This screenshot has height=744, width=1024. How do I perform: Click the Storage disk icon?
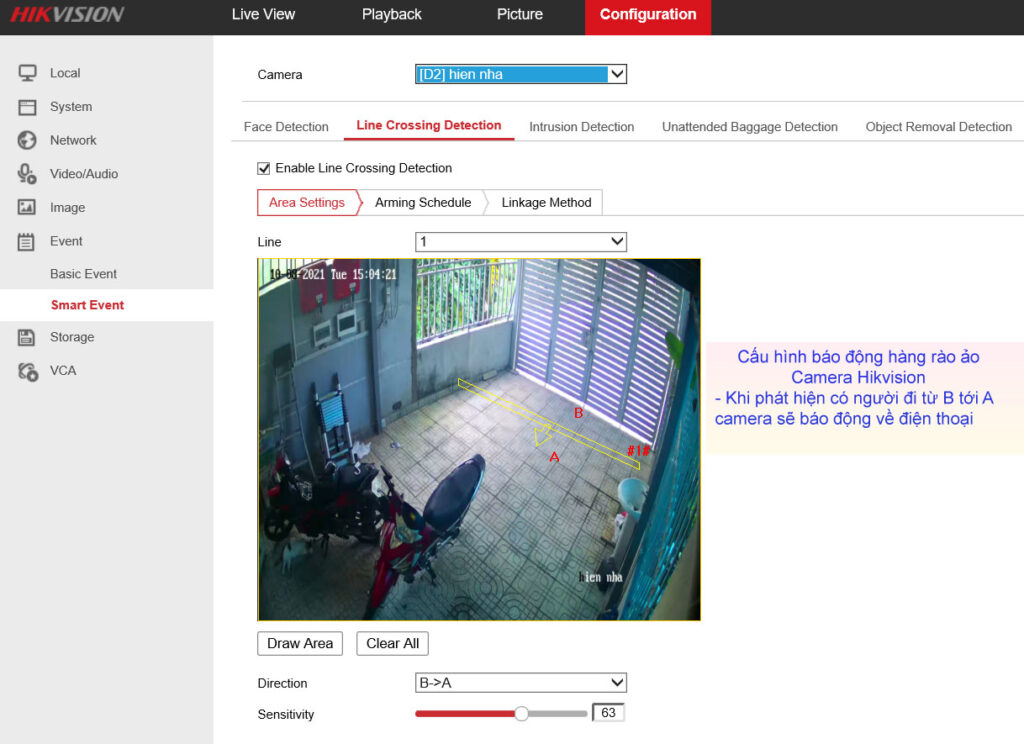tap(28, 338)
